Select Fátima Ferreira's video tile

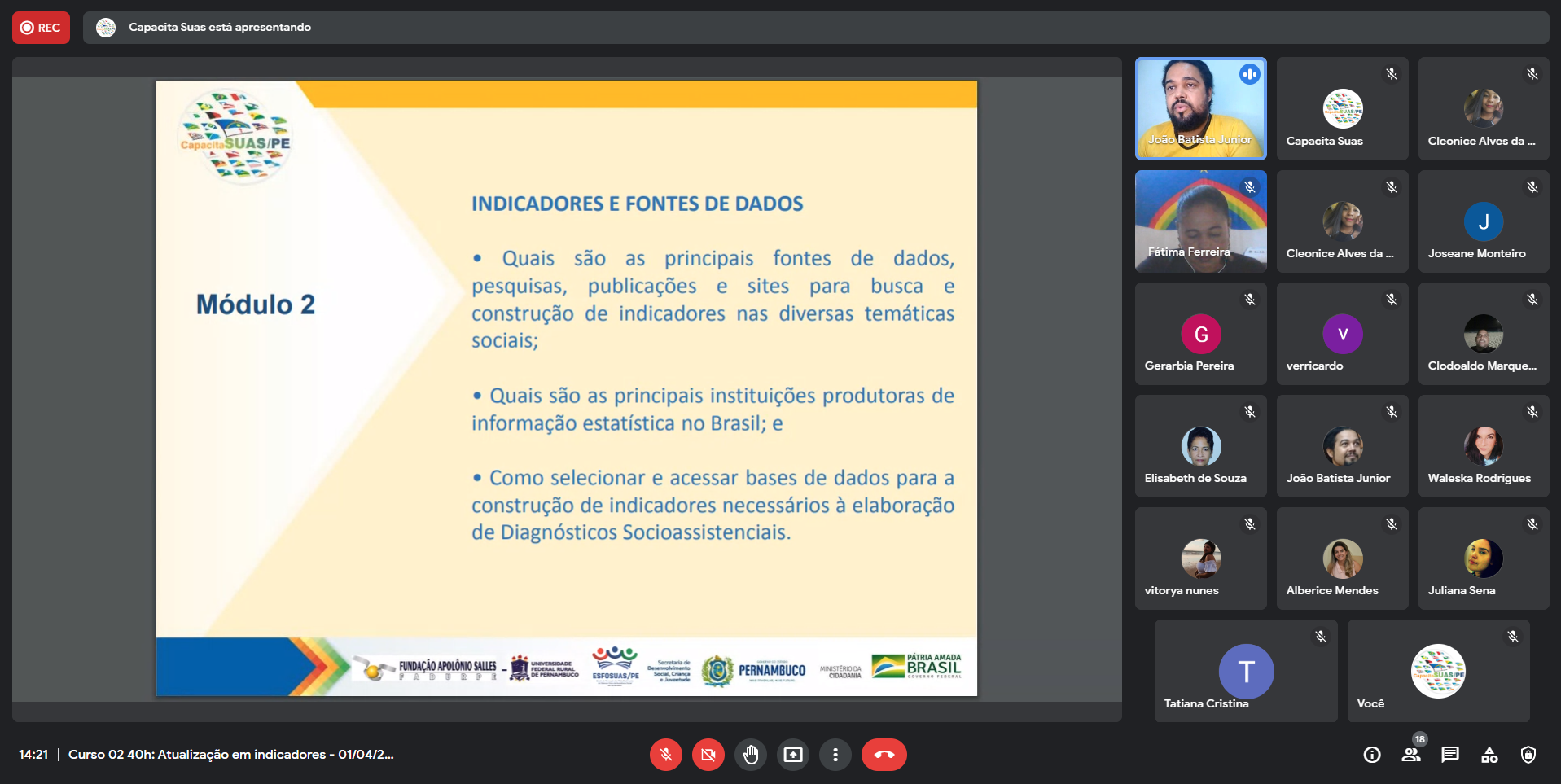1200,221
